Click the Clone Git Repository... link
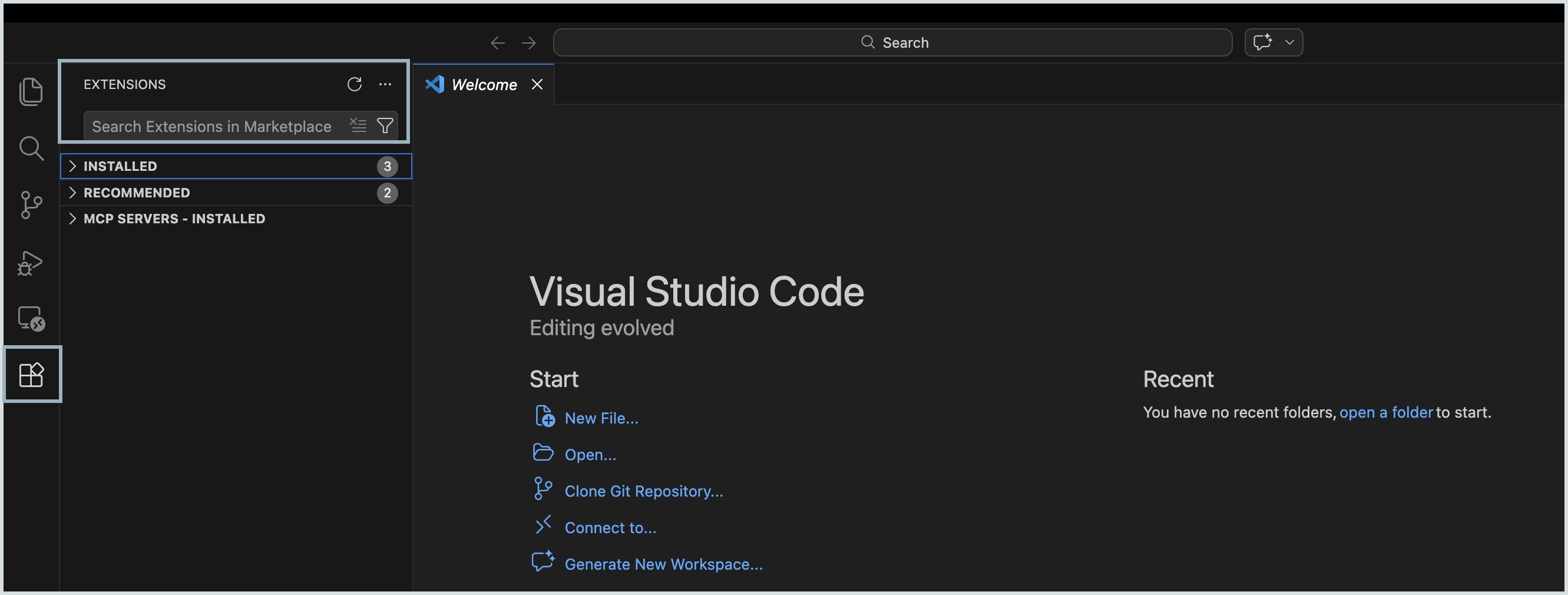Viewport: 1568px width, 595px height. [x=644, y=491]
